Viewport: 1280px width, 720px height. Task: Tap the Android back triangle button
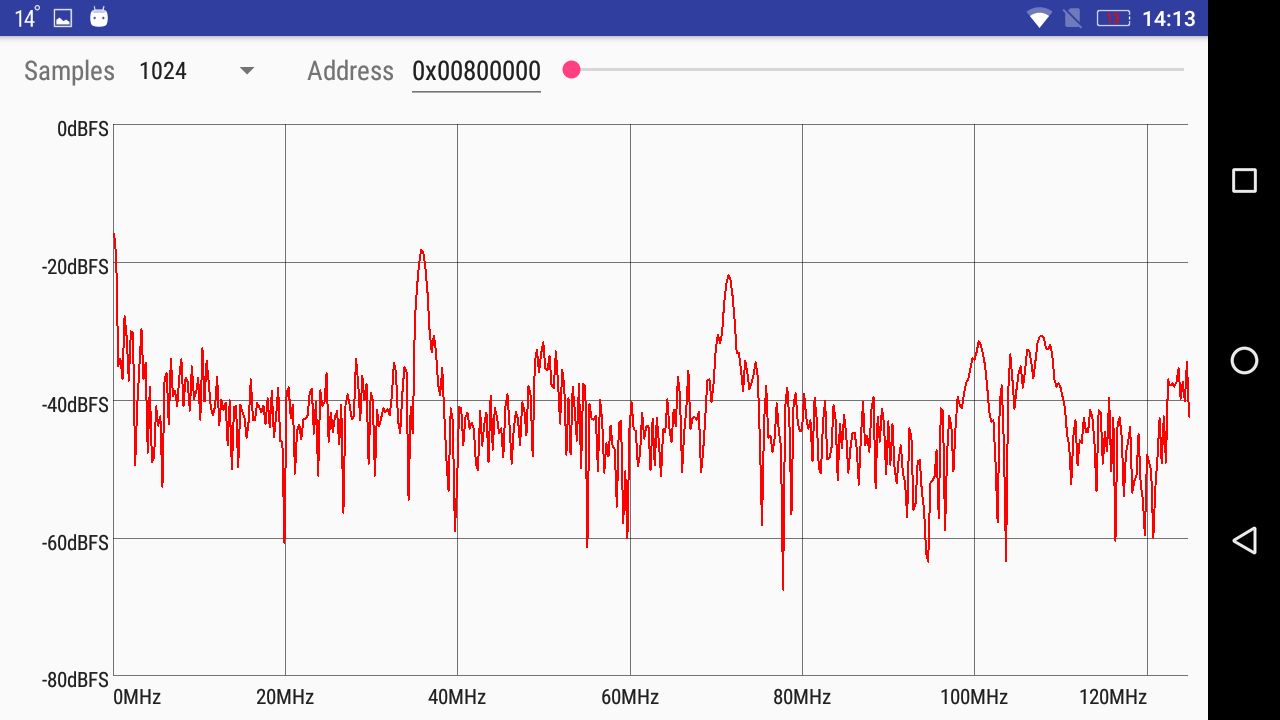1244,541
